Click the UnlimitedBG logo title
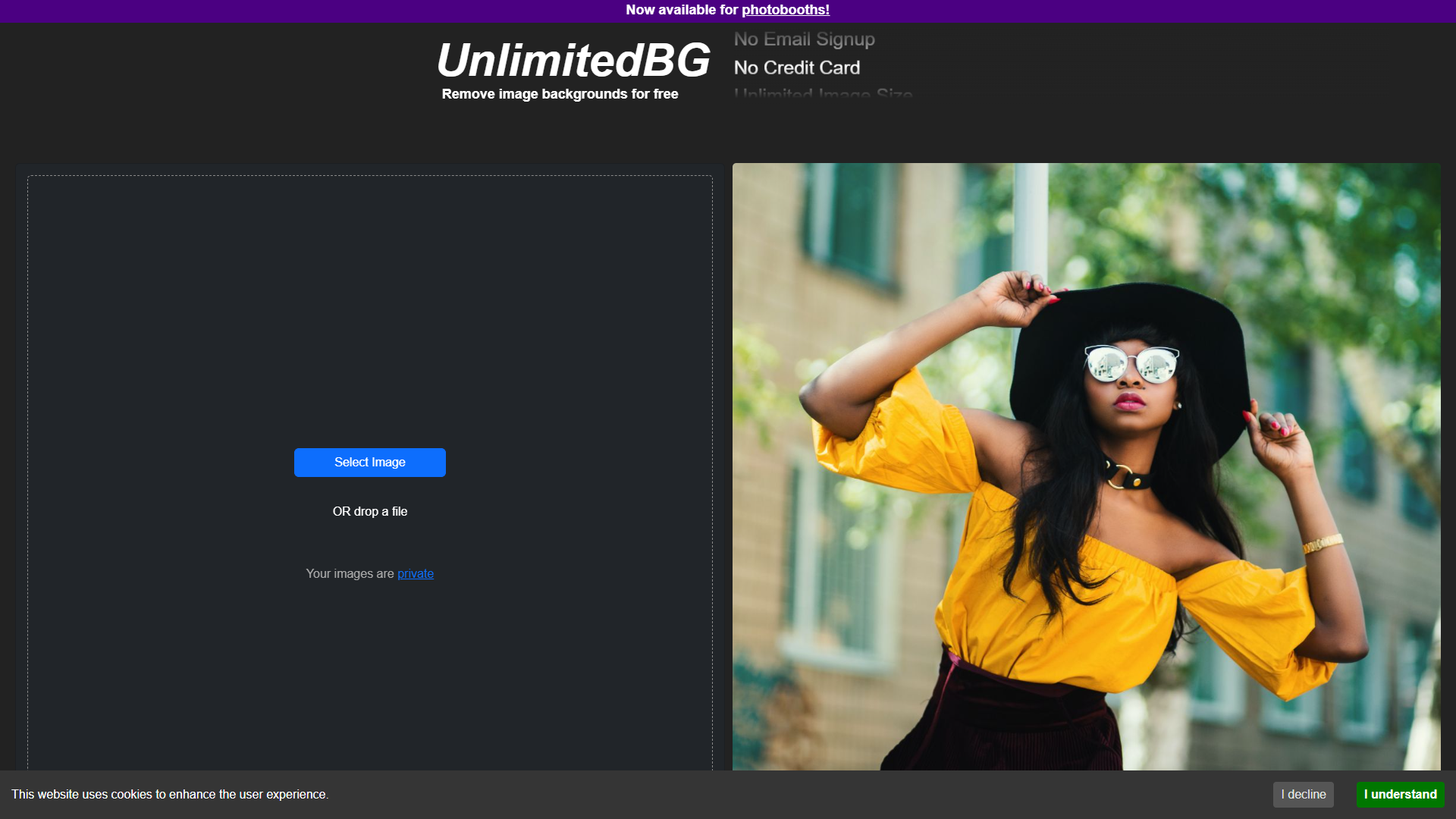Screen dimensions: 1456x819 pos(573,60)
